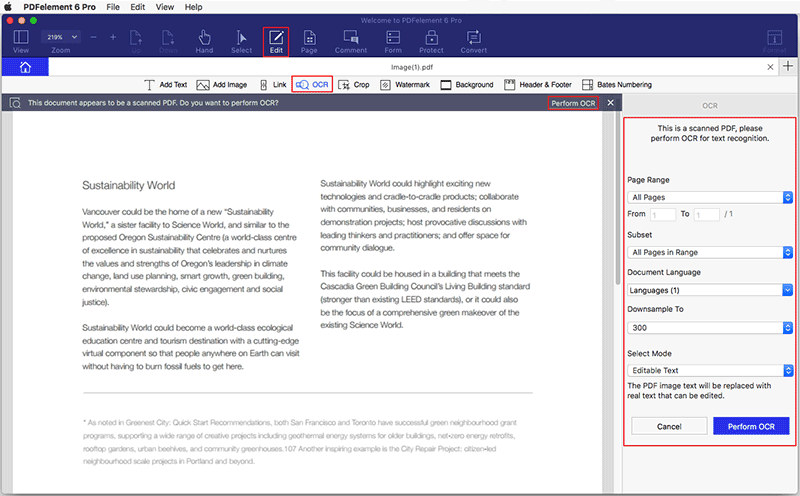
Task: Open the Downsample To dropdown 300
Action: (710, 328)
